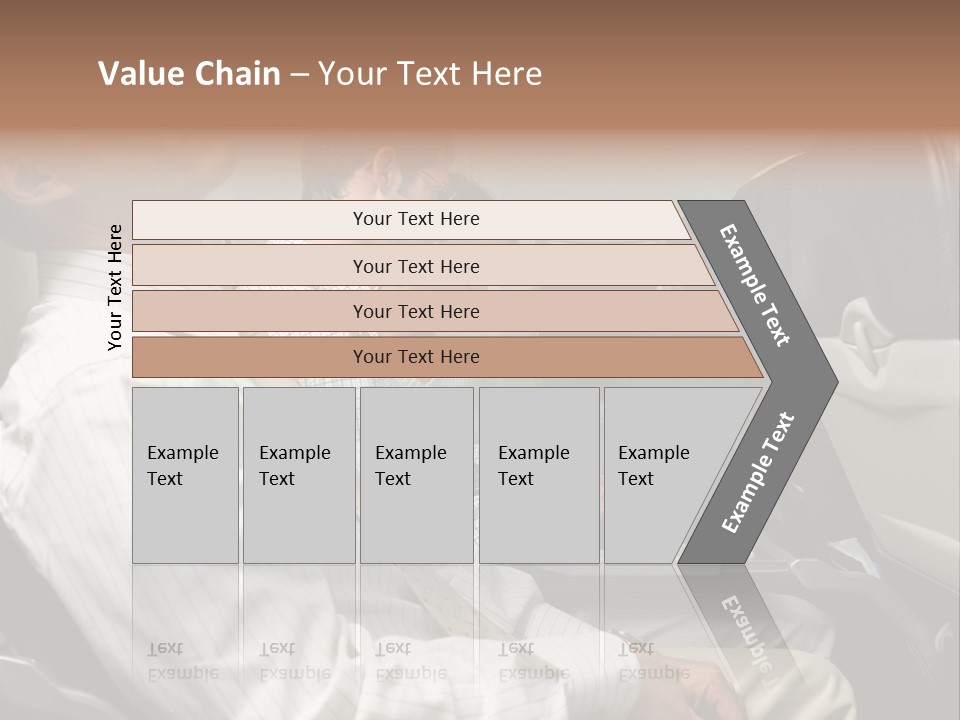The height and width of the screenshot is (720, 960).
Task: Select the first Example Text box from left
Action: click(x=185, y=475)
